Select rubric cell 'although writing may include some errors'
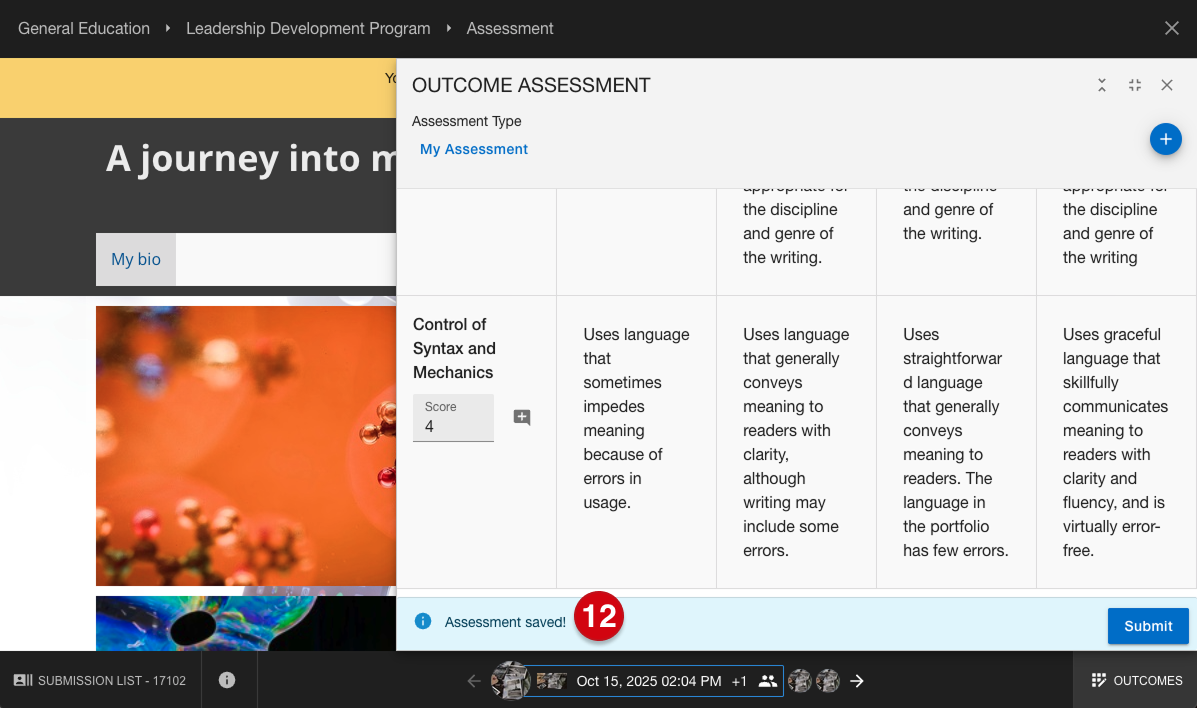 (x=796, y=442)
